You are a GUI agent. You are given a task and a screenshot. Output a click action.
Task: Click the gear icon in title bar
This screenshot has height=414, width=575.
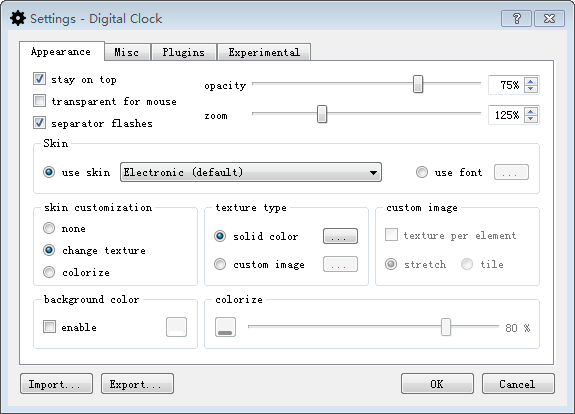tap(17, 18)
